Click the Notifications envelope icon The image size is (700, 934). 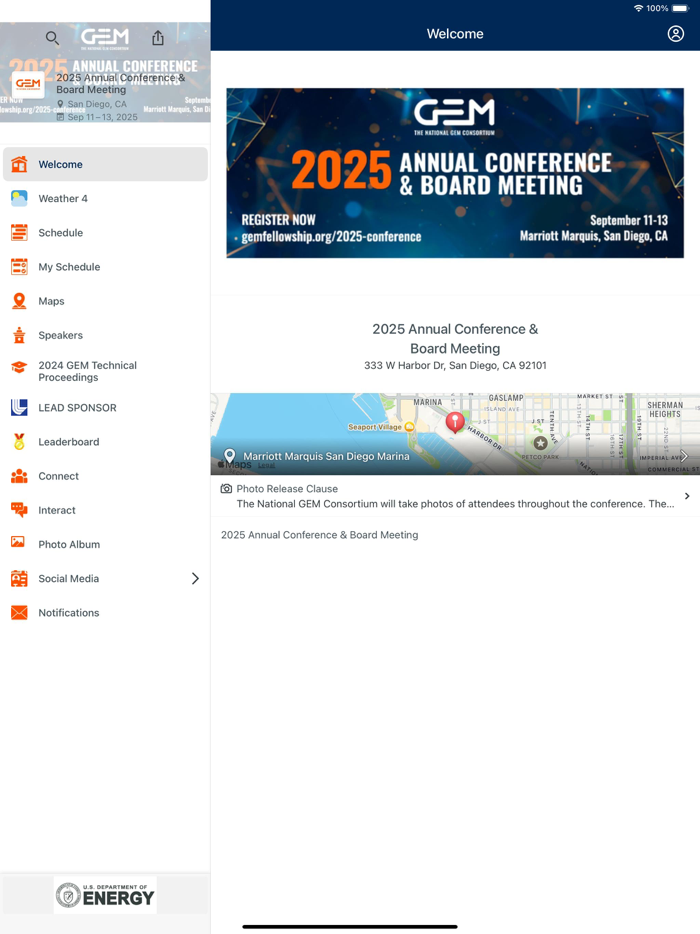(x=19, y=612)
